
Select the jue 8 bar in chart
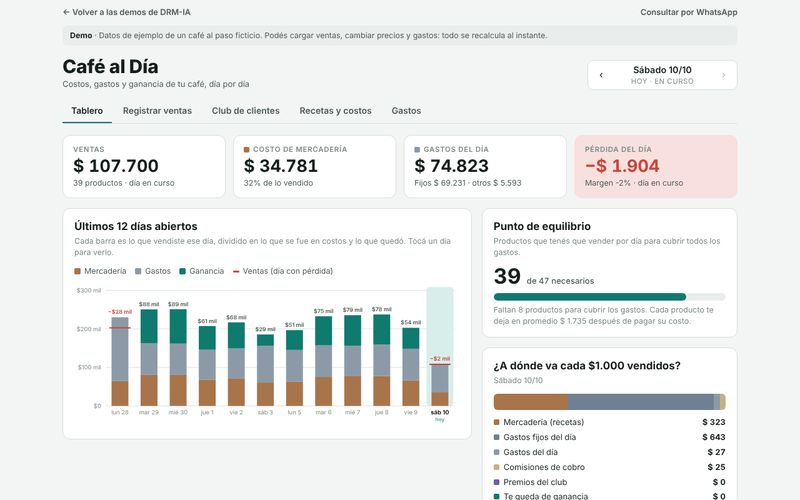[x=382, y=360]
